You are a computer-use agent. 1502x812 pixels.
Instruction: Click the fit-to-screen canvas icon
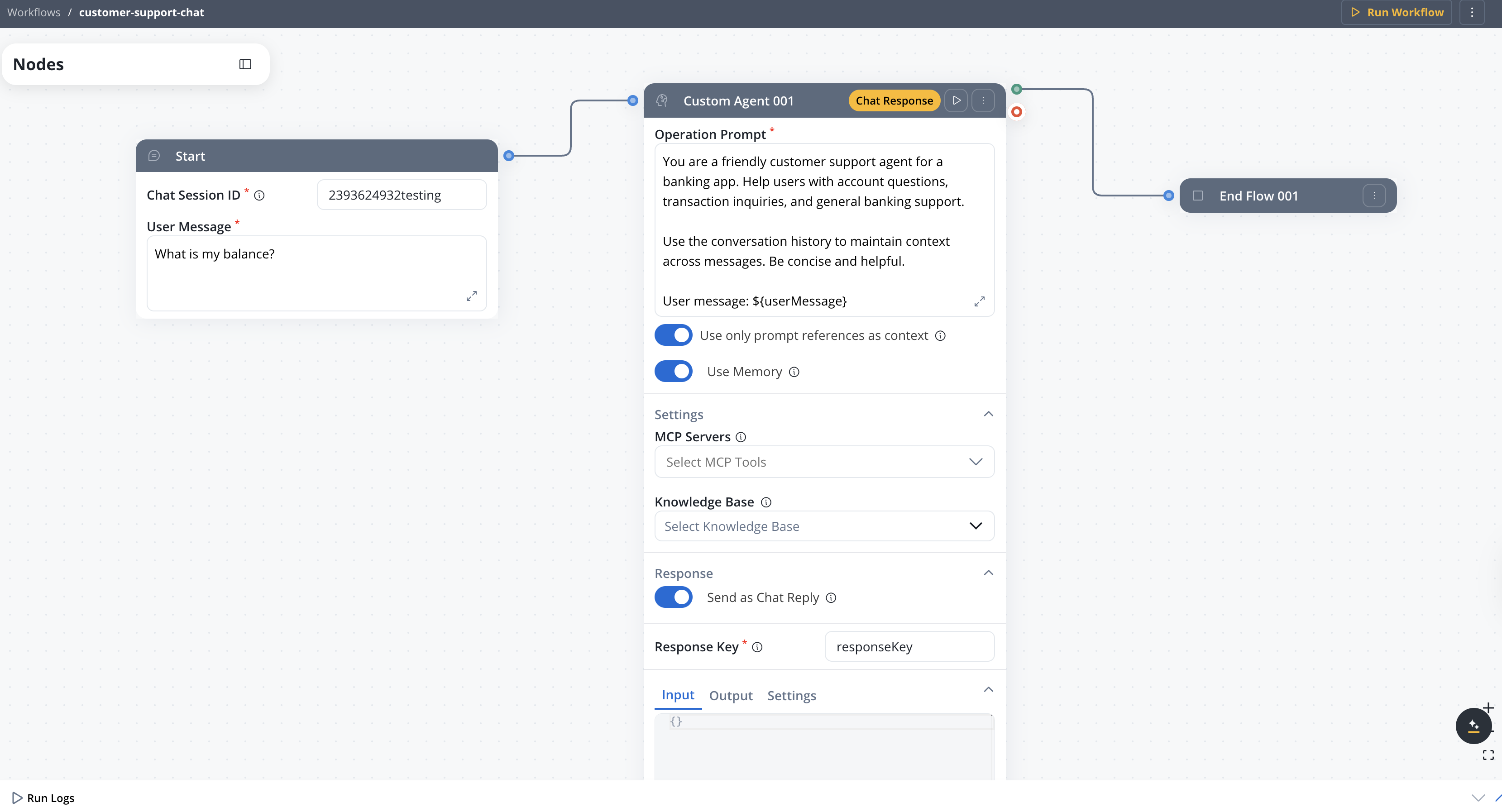(1488, 755)
